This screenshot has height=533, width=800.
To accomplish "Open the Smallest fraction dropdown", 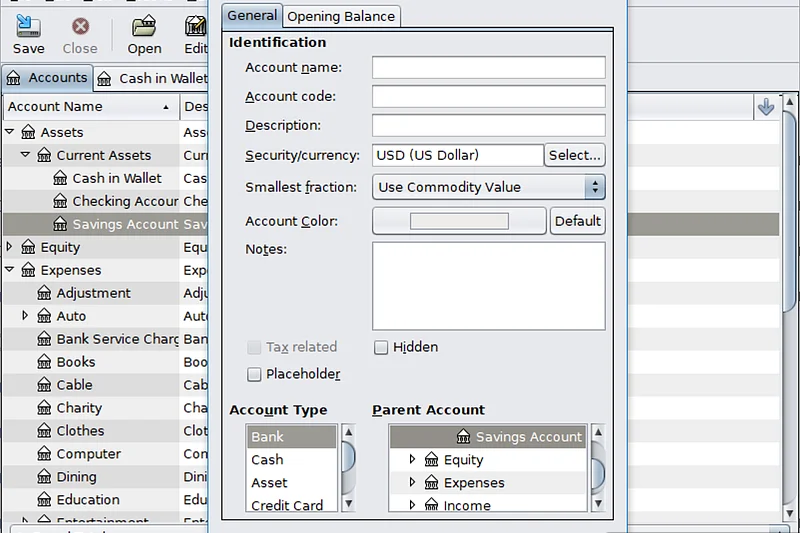I will click(x=488, y=187).
